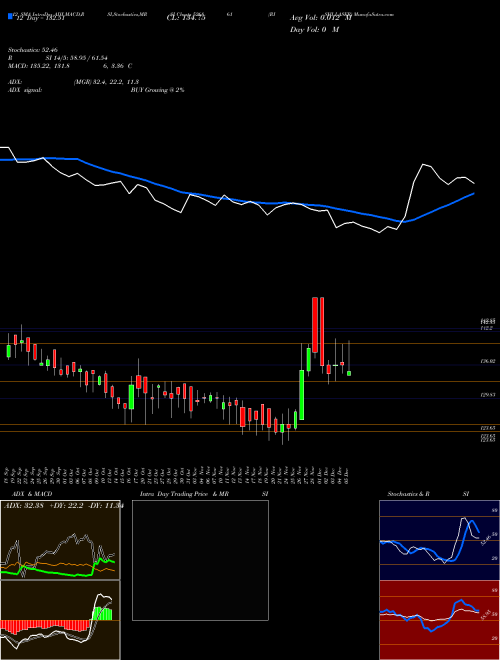Click the white closing price line peak
500x660 pixels.
coord(423,165)
